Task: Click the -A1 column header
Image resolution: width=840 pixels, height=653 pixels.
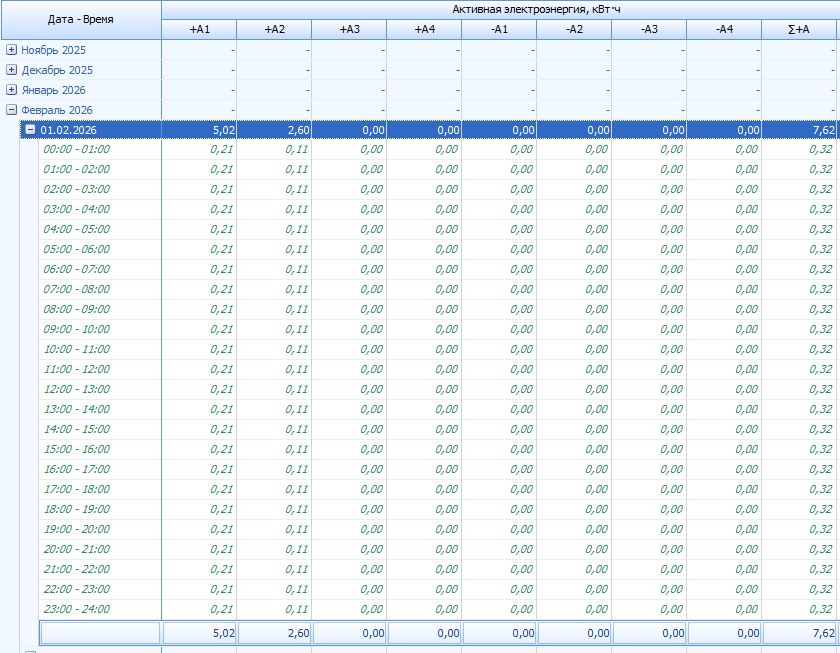Action: tap(499, 29)
